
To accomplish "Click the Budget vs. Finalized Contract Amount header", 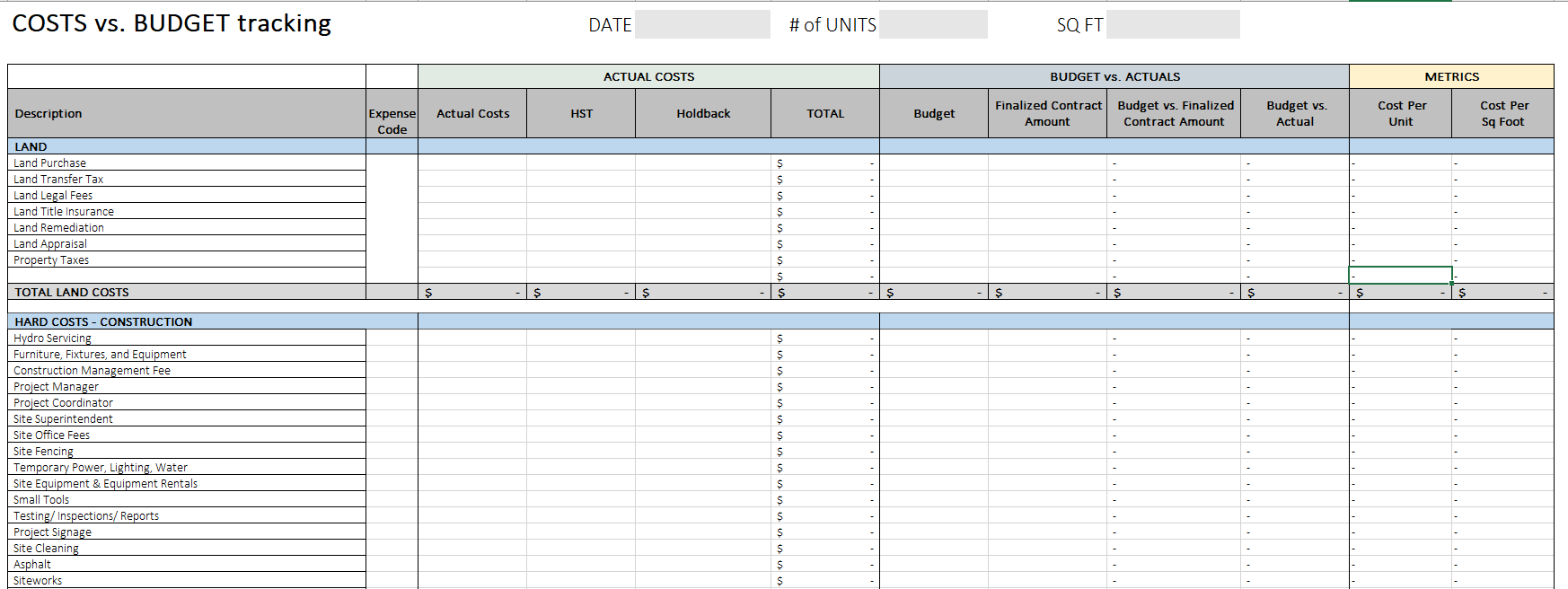I will [x=1175, y=113].
